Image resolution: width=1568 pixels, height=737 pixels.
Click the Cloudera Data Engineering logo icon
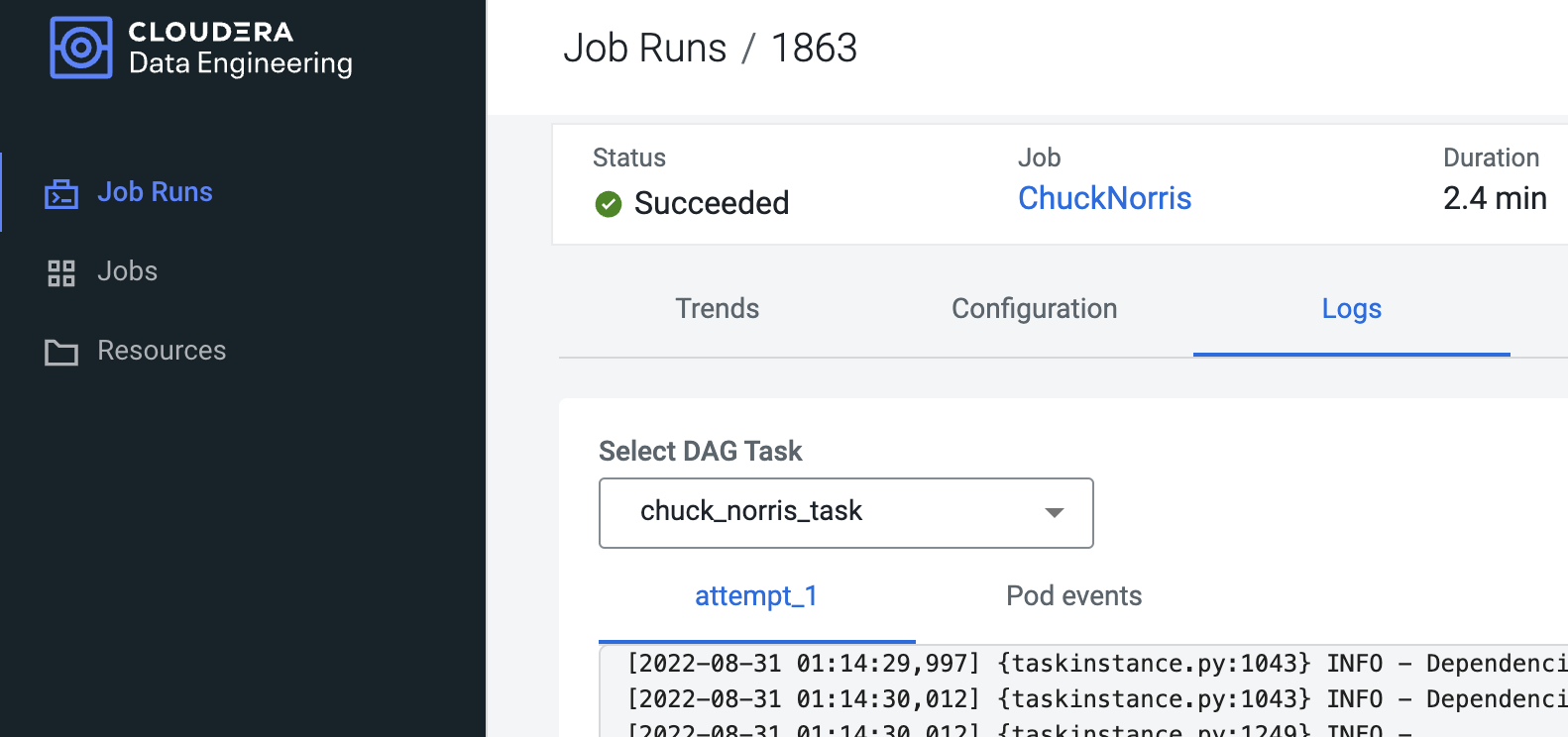(x=80, y=48)
